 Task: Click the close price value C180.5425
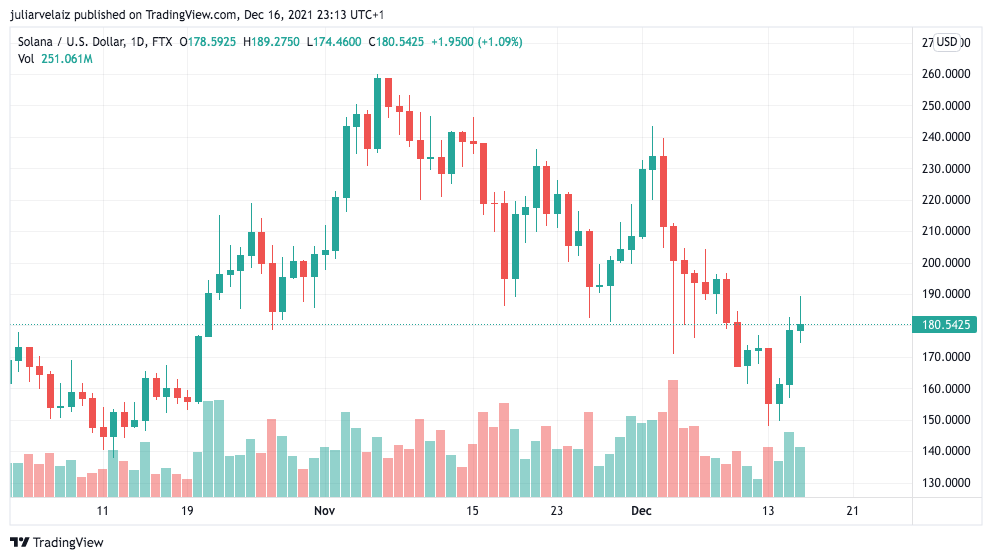click(396, 42)
